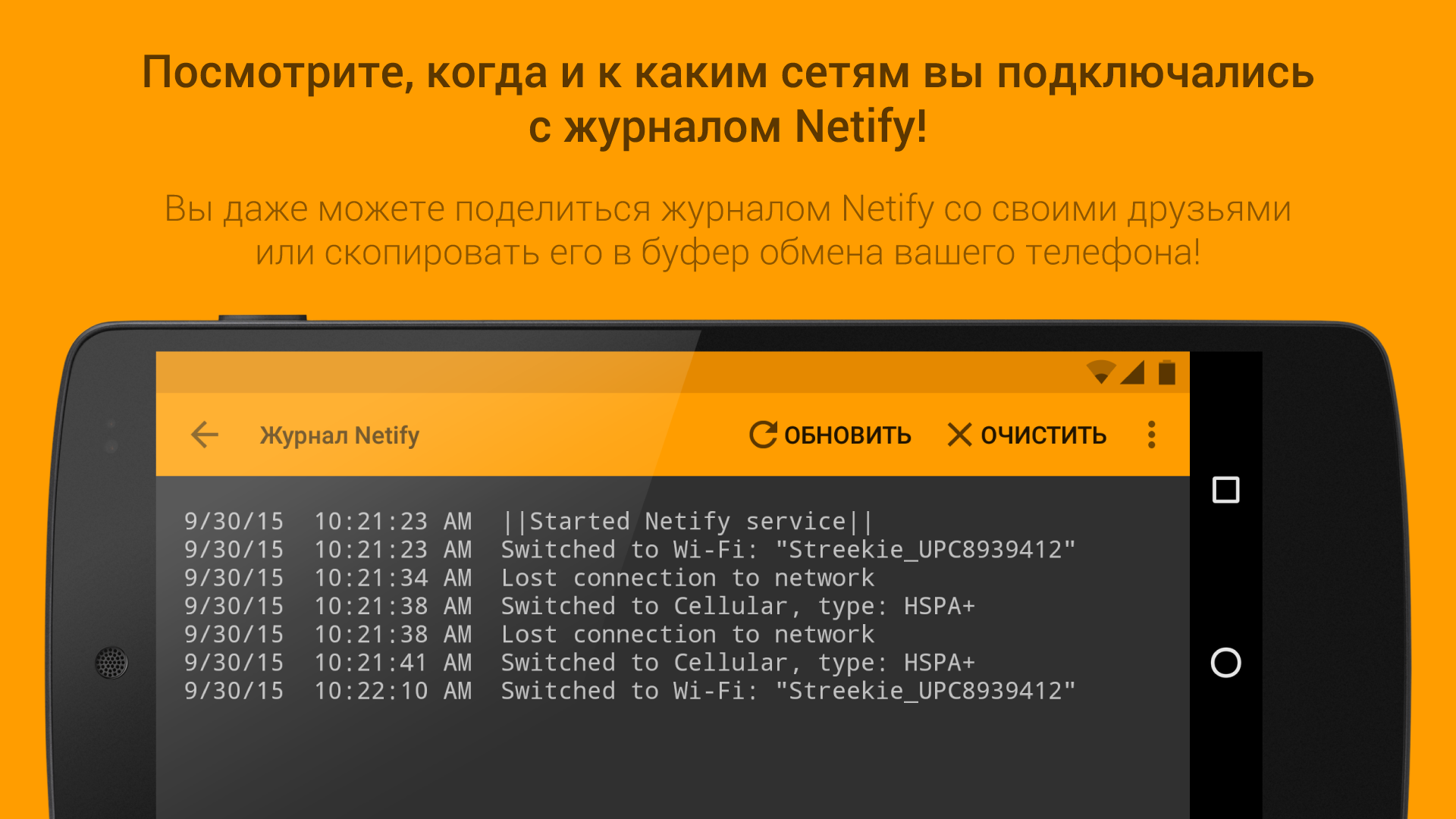
Task: Tap the cellular signal status icon
Action: [1132, 372]
